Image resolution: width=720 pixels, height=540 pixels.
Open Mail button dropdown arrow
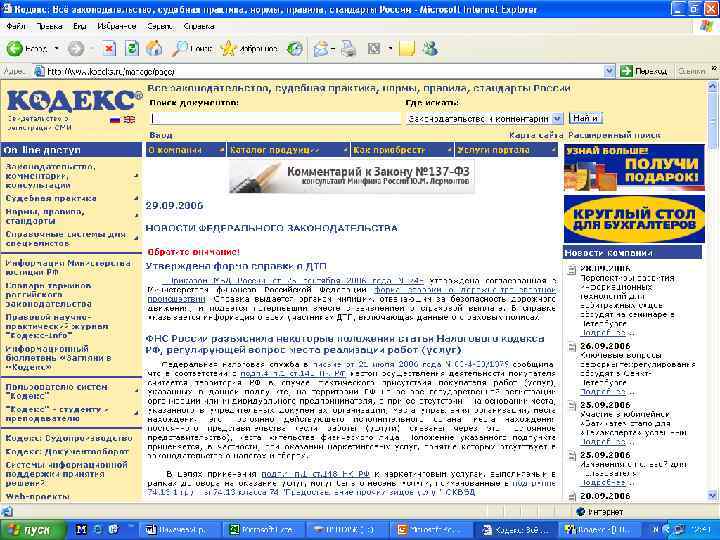[x=333, y=49]
